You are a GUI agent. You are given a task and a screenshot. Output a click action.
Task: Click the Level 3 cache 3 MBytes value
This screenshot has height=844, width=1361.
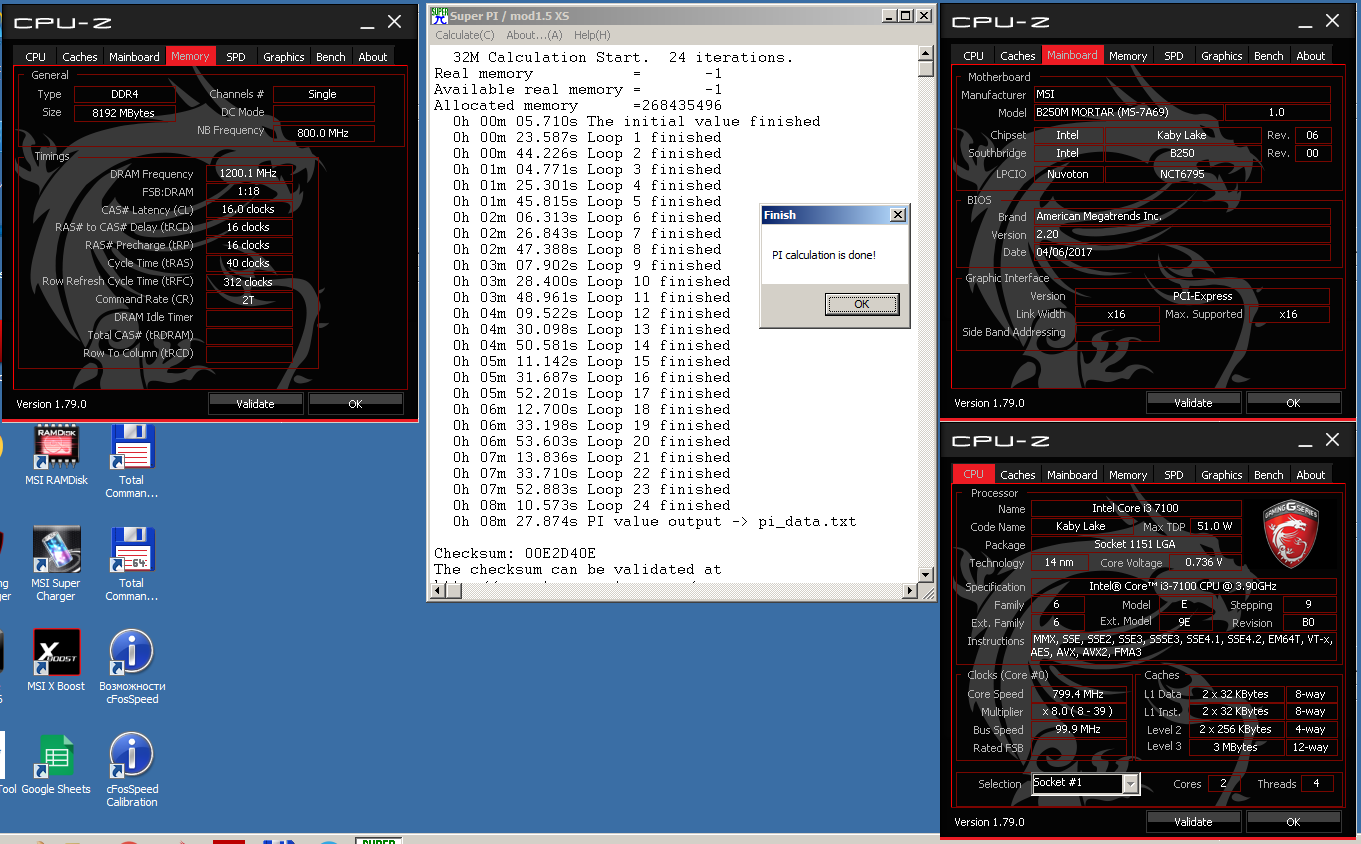pos(1237,747)
